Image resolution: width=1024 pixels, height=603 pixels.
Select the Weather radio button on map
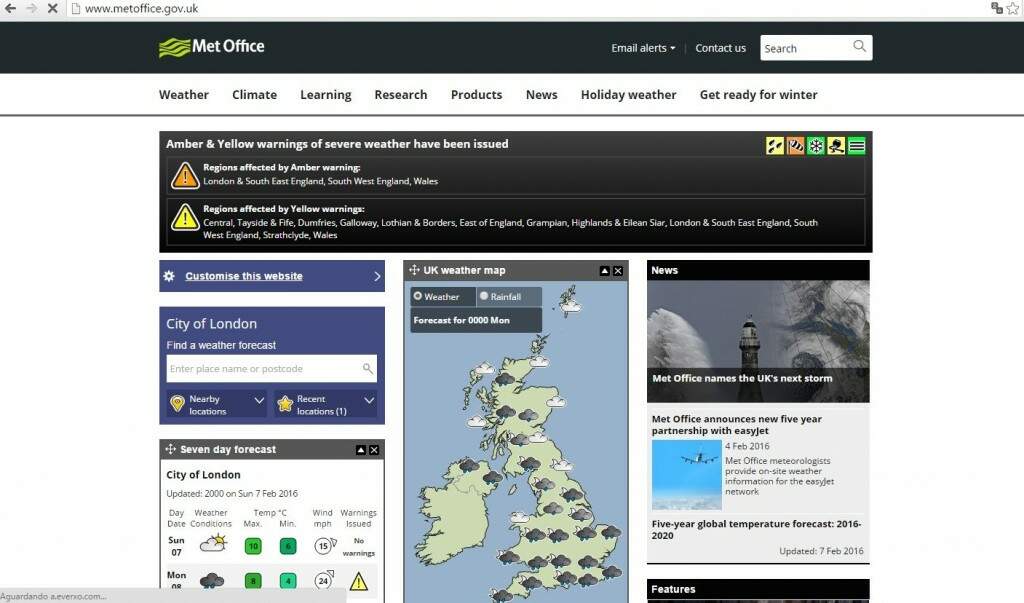(x=418, y=296)
